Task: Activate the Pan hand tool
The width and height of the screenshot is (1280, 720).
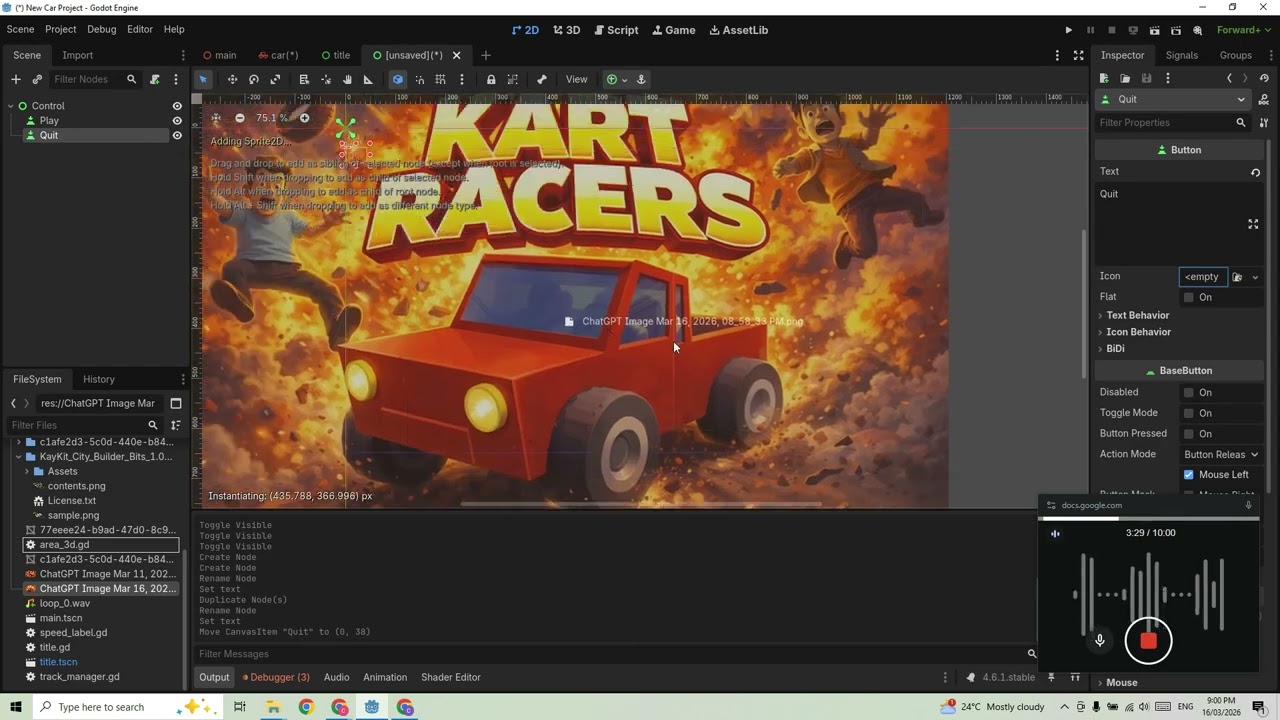Action: [x=347, y=80]
